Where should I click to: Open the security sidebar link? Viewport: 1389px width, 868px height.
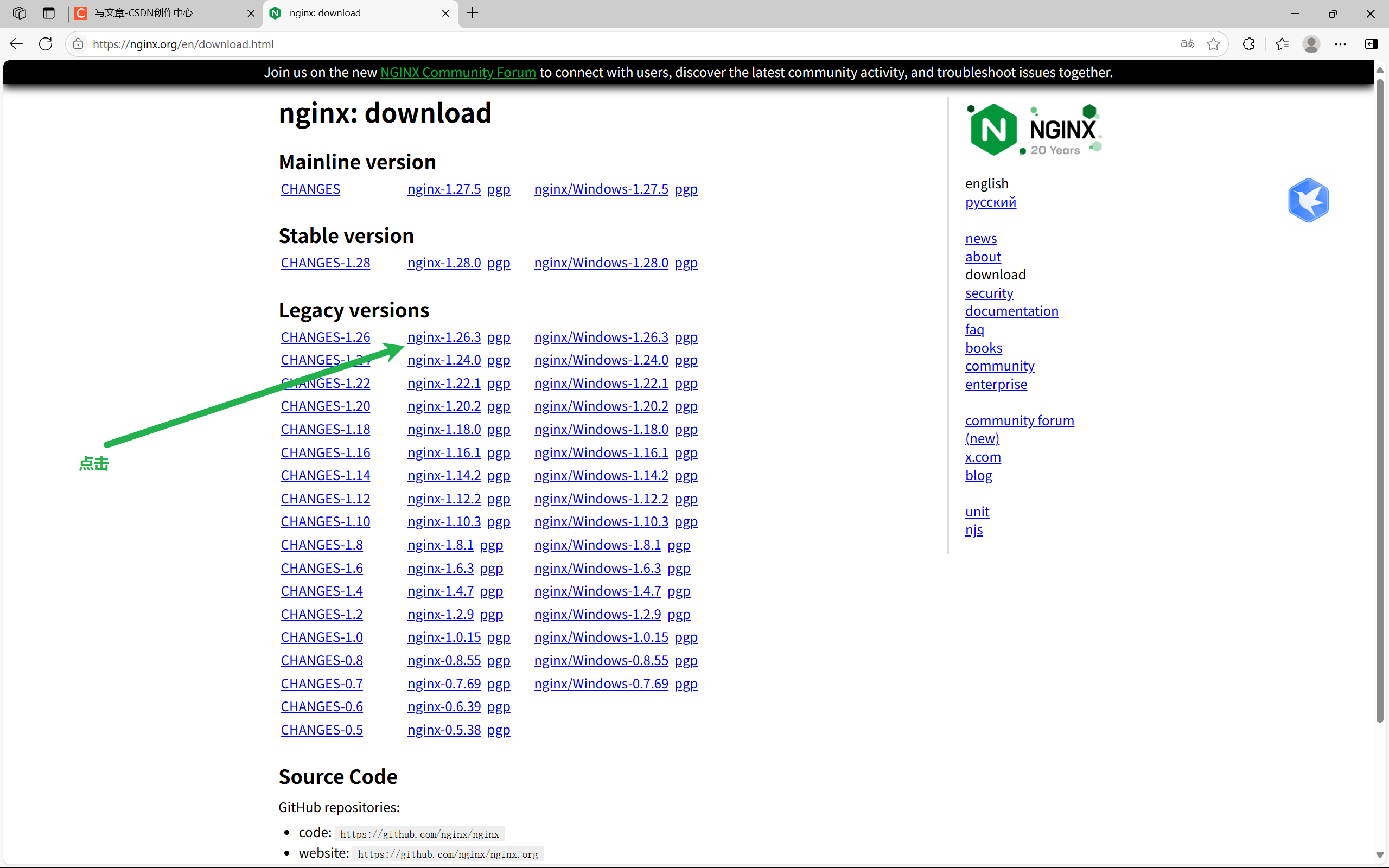click(989, 293)
